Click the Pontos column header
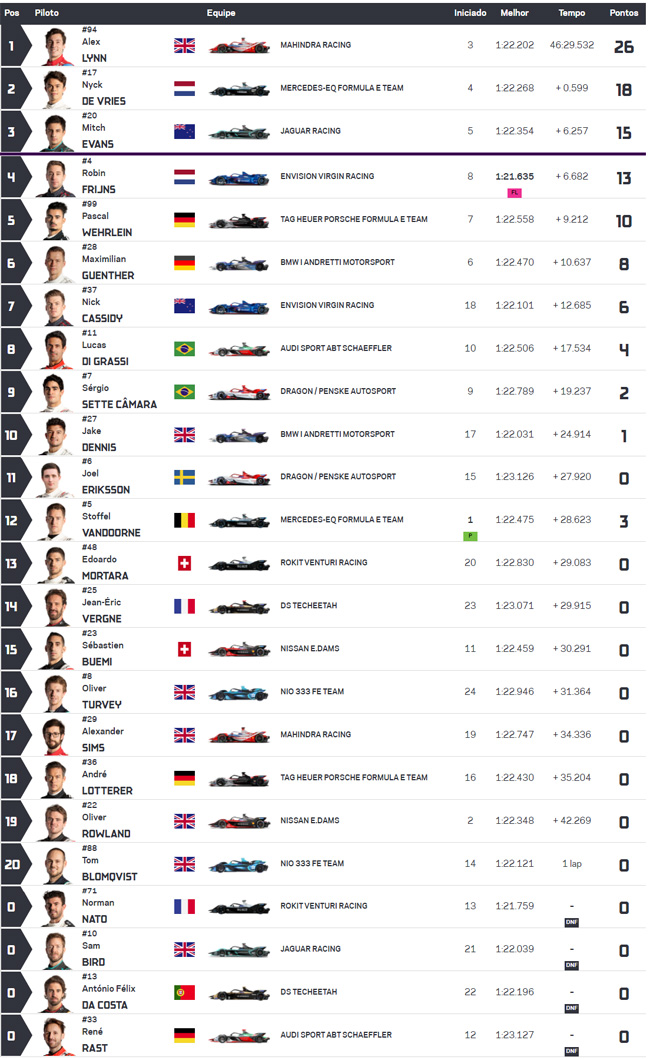The height and width of the screenshot is (1060, 650). click(x=624, y=13)
